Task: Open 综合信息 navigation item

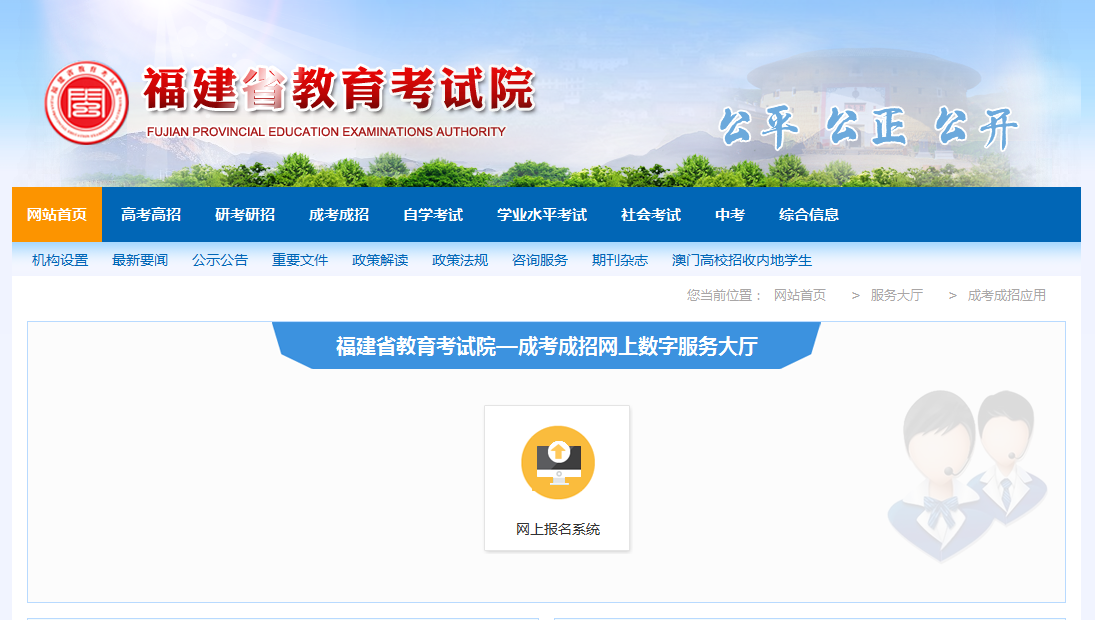Action: (x=809, y=214)
